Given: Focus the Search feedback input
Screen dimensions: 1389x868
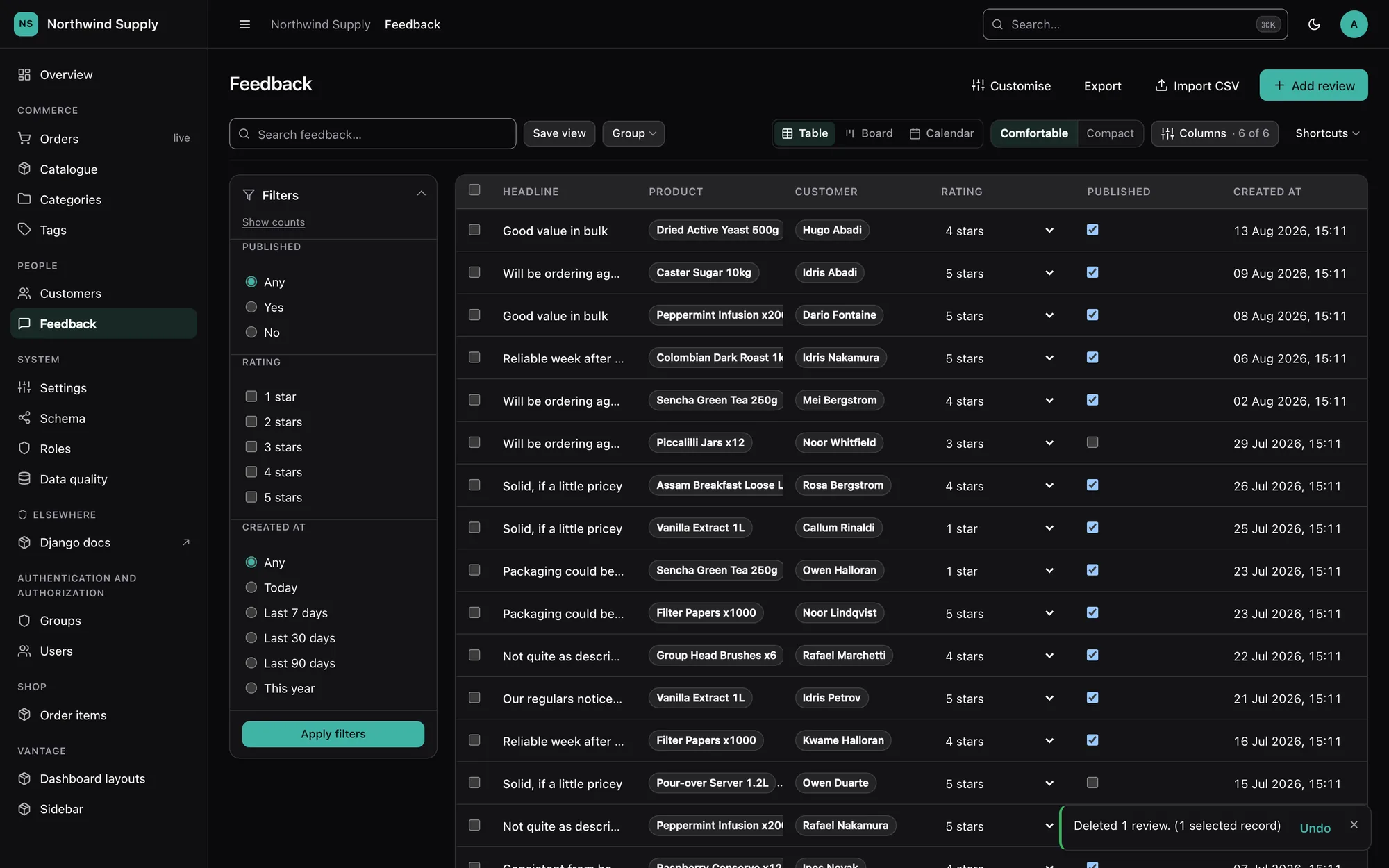Looking at the screenshot, I should [372, 133].
